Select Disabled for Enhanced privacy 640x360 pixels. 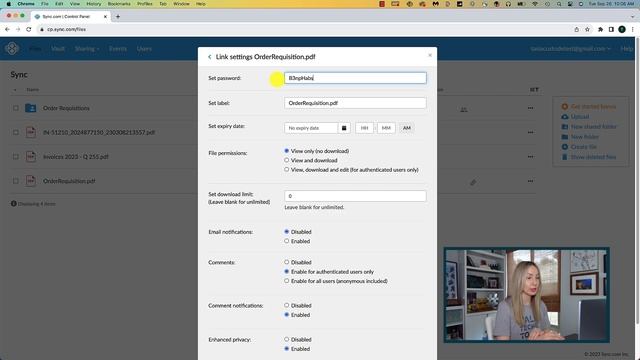coord(287,339)
